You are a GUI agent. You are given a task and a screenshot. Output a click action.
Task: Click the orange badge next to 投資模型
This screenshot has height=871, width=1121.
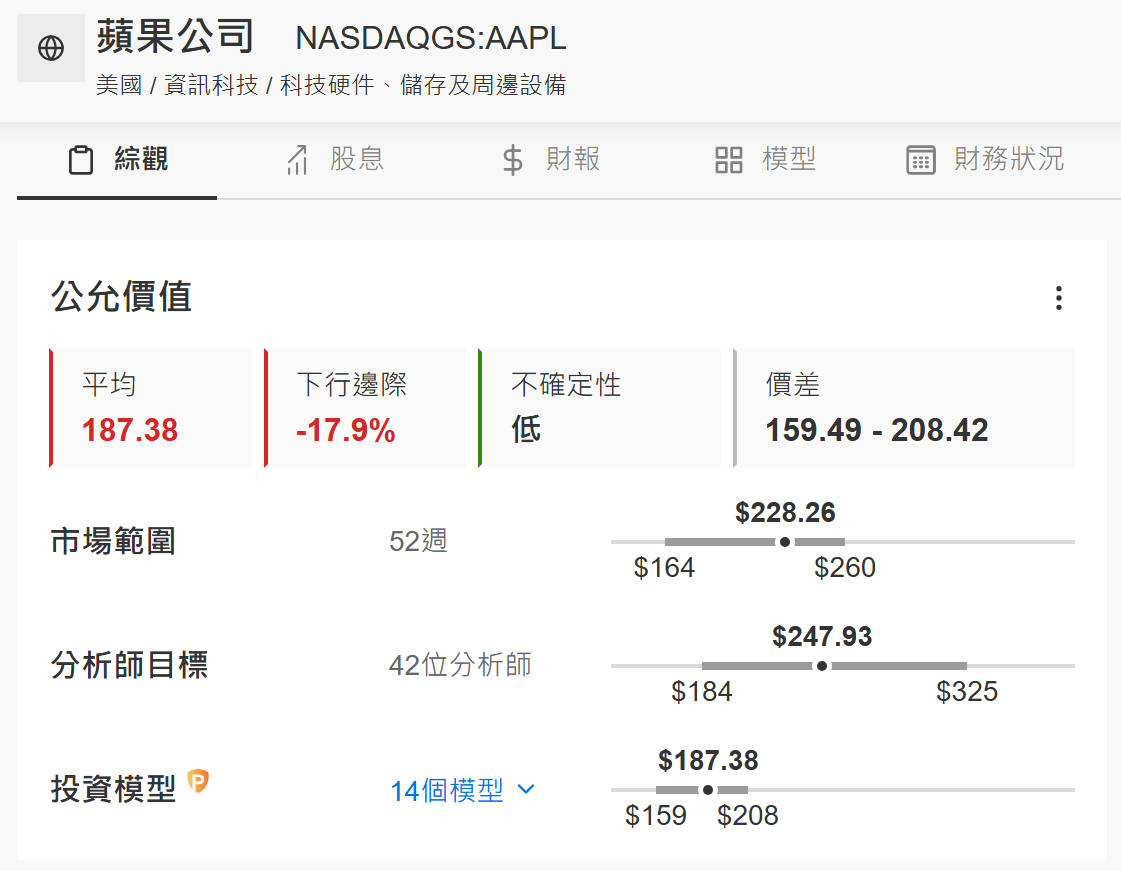coord(198,782)
